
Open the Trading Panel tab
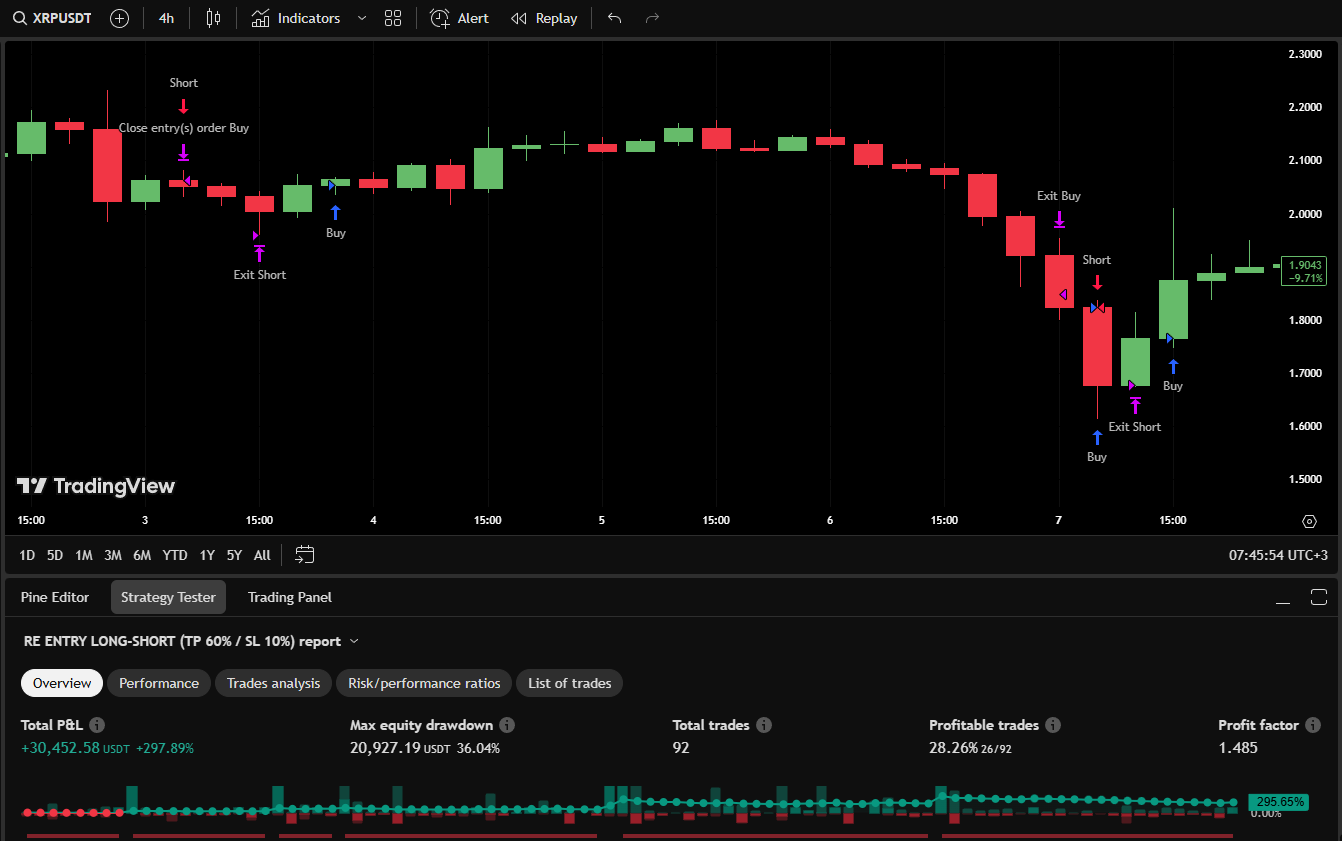pos(289,597)
